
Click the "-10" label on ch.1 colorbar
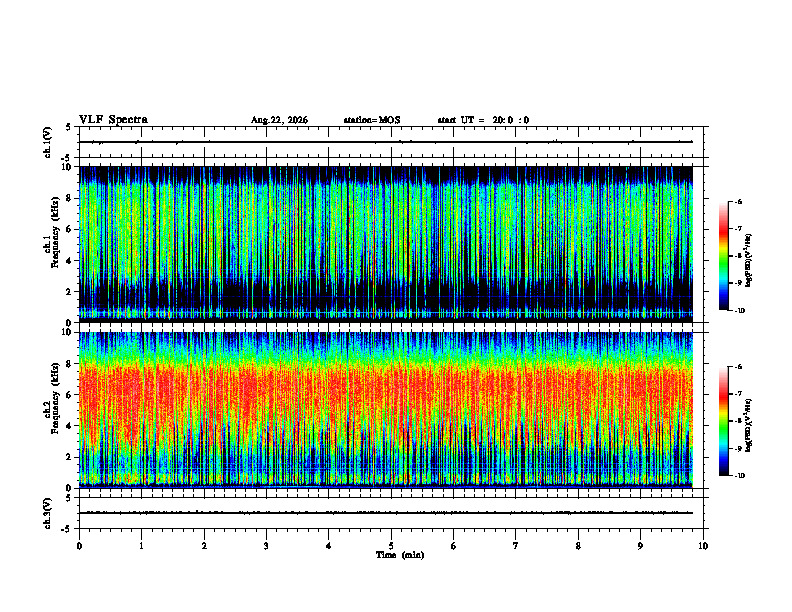tap(740, 311)
